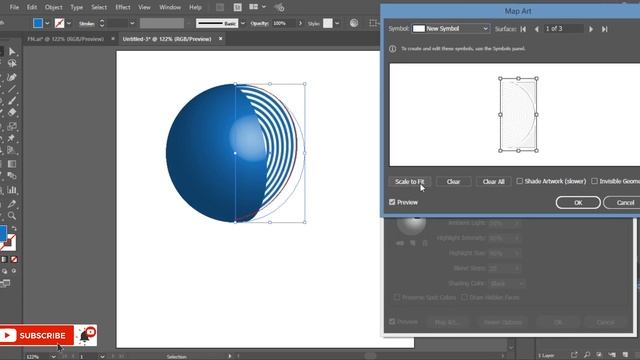Select the Scale transform tool

12,126
